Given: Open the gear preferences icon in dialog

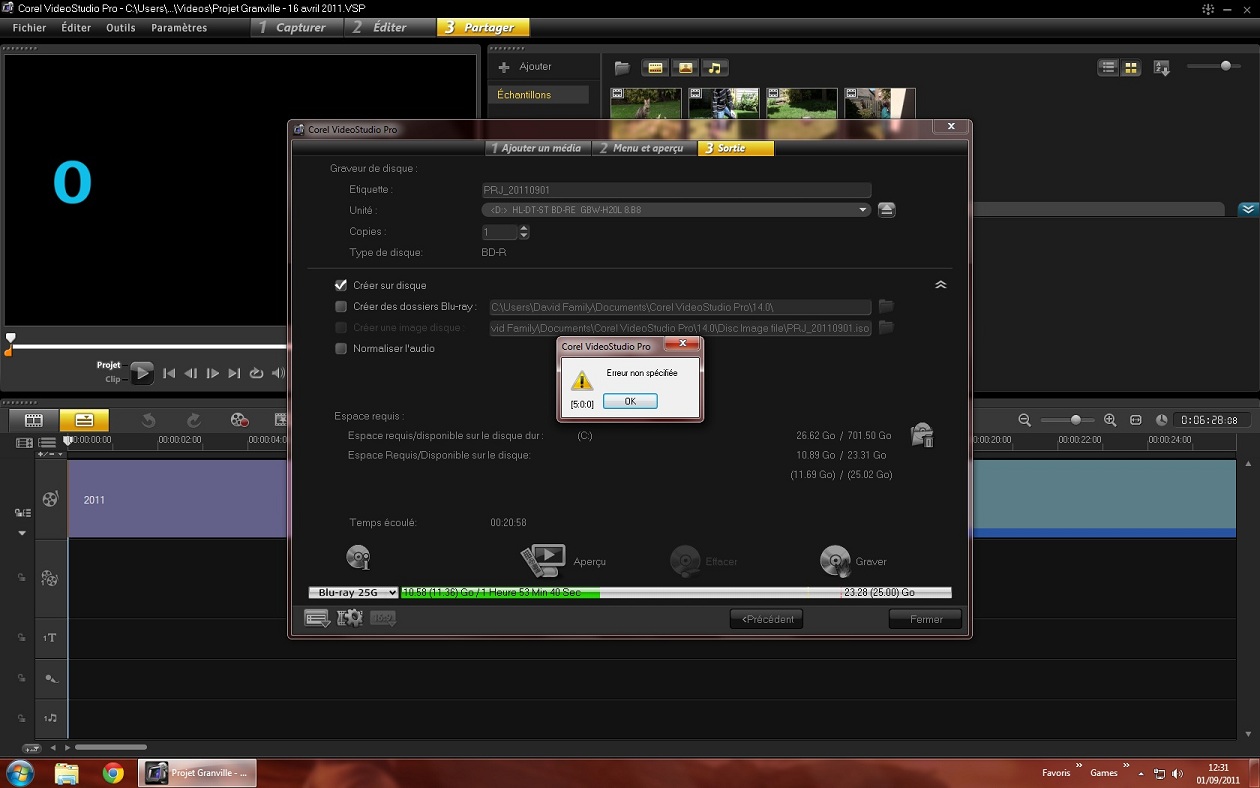Looking at the screenshot, I should [x=350, y=618].
